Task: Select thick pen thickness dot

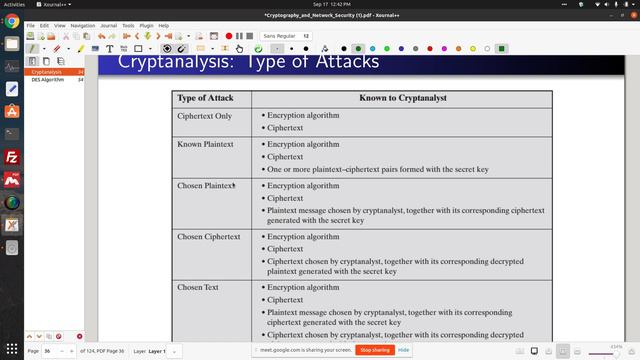Action: tap(306, 49)
